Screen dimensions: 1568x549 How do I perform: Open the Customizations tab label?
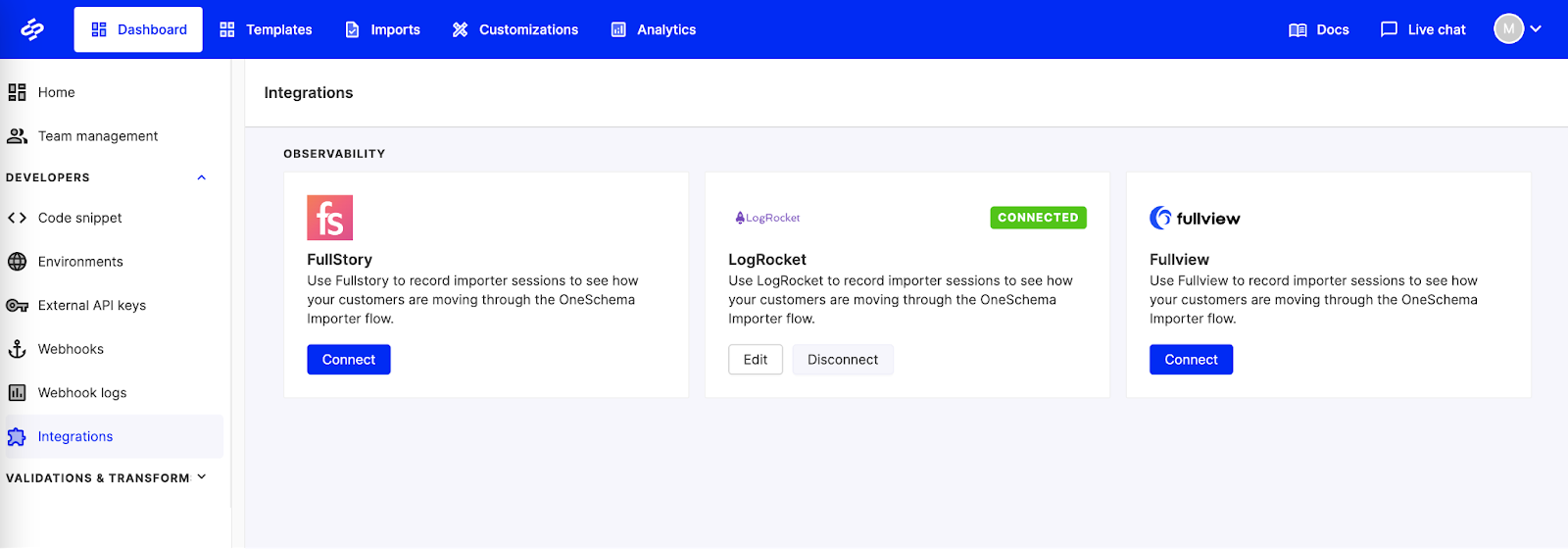pos(528,29)
